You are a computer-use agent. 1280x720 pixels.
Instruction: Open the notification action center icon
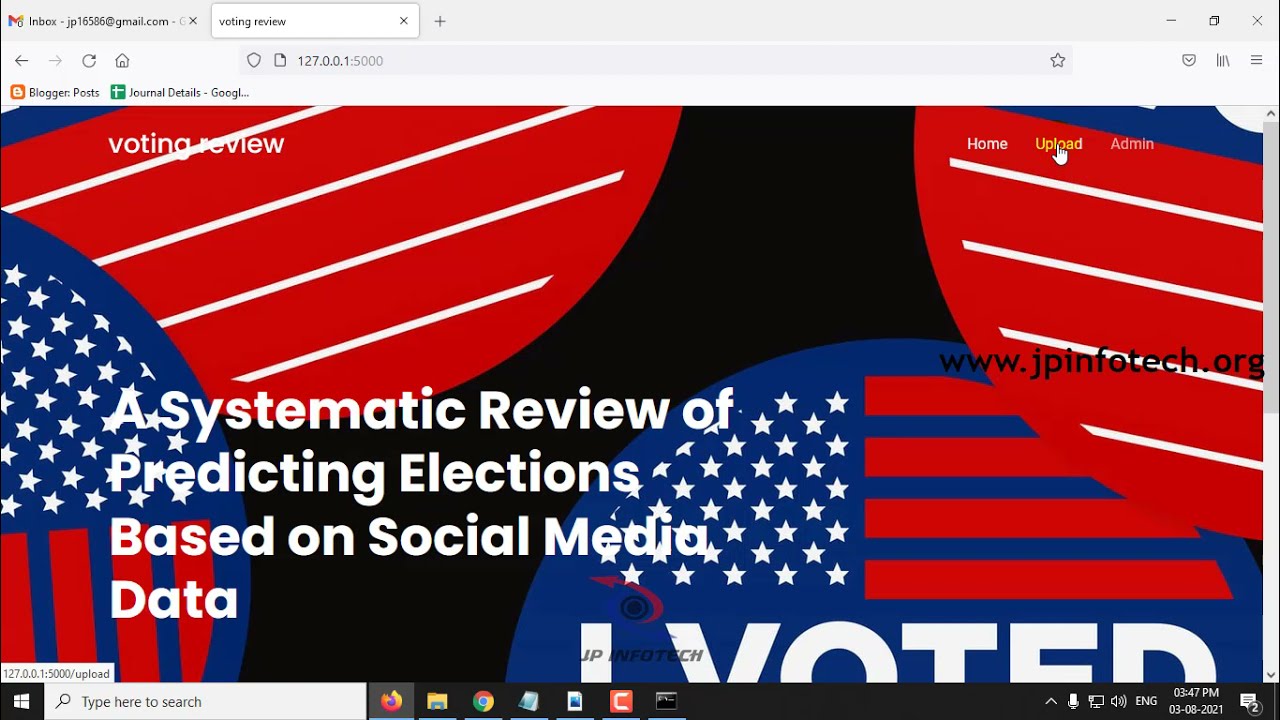pyautogui.click(x=1250, y=702)
